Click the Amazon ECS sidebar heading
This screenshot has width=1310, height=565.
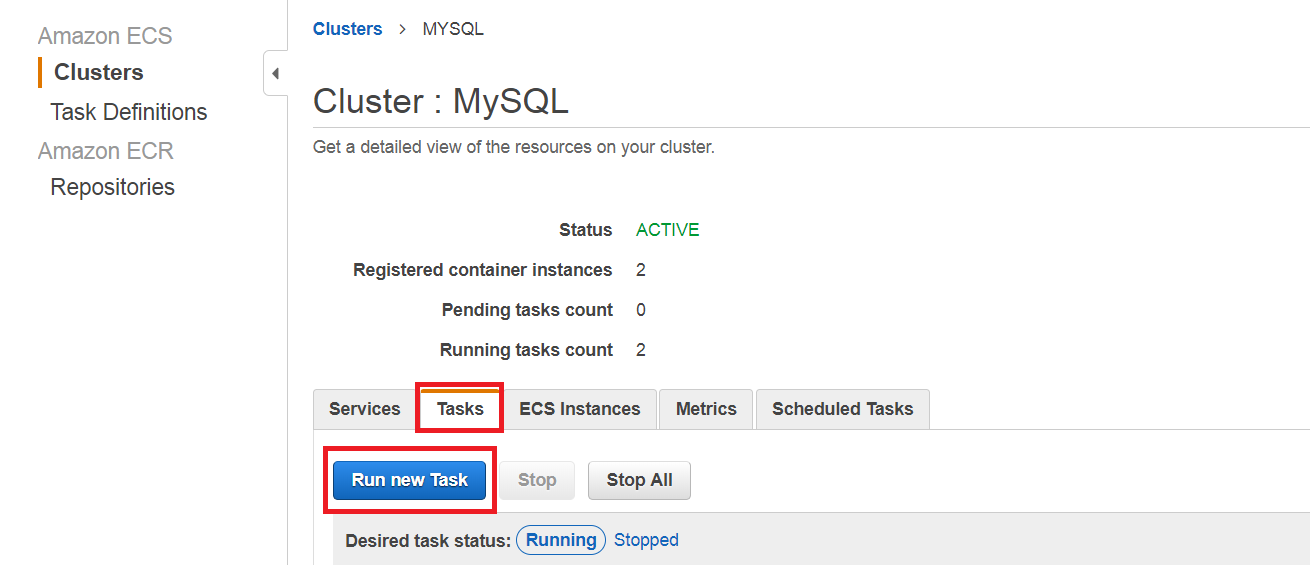pyautogui.click(x=105, y=36)
